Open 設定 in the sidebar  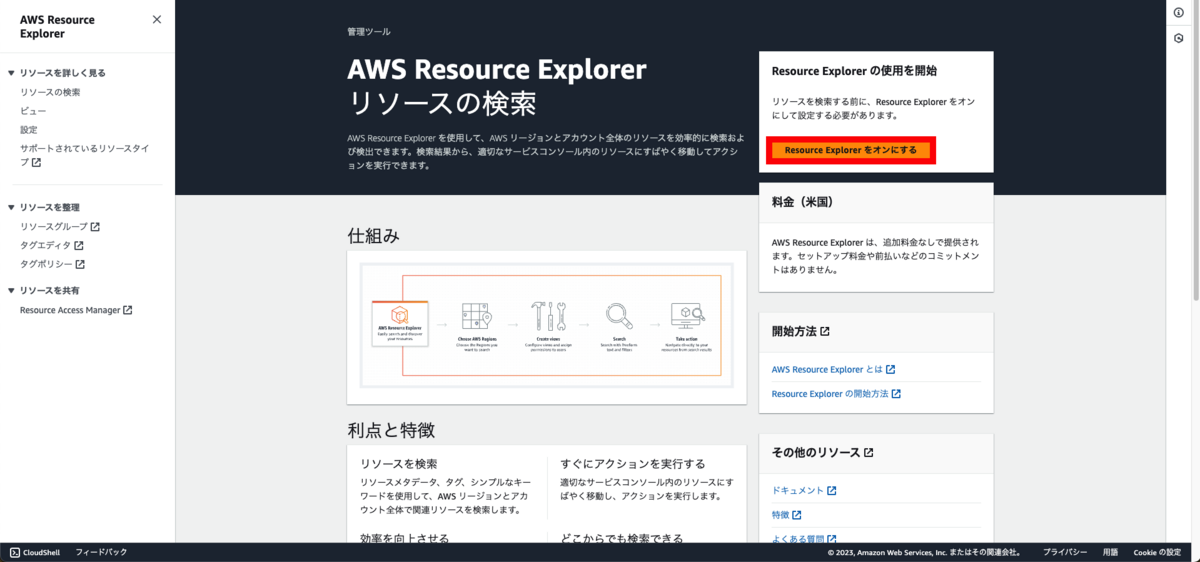pos(29,130)
